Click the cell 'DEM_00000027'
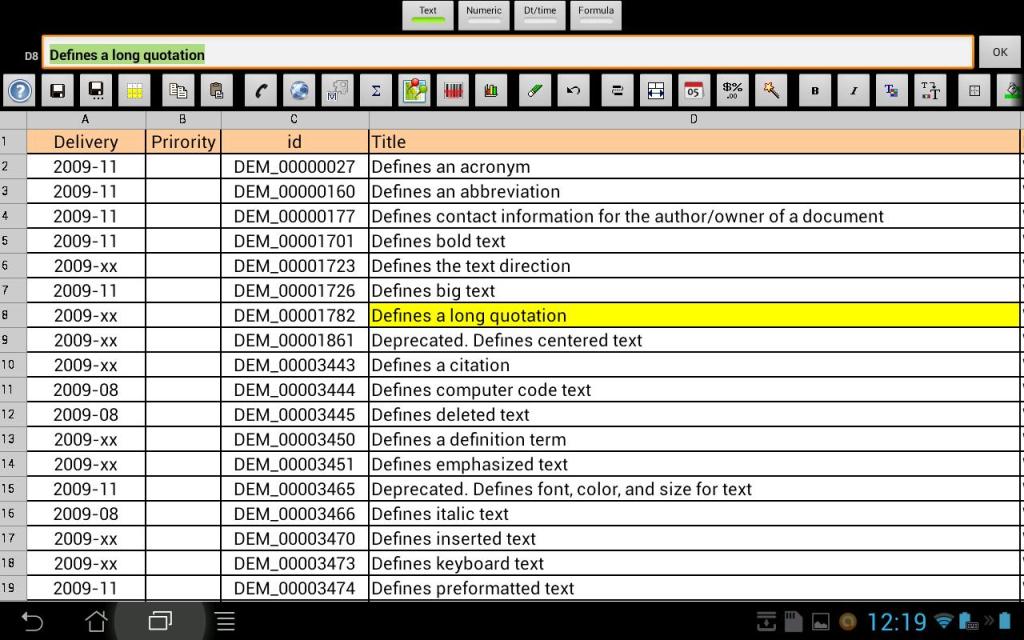 pos(295,167)
